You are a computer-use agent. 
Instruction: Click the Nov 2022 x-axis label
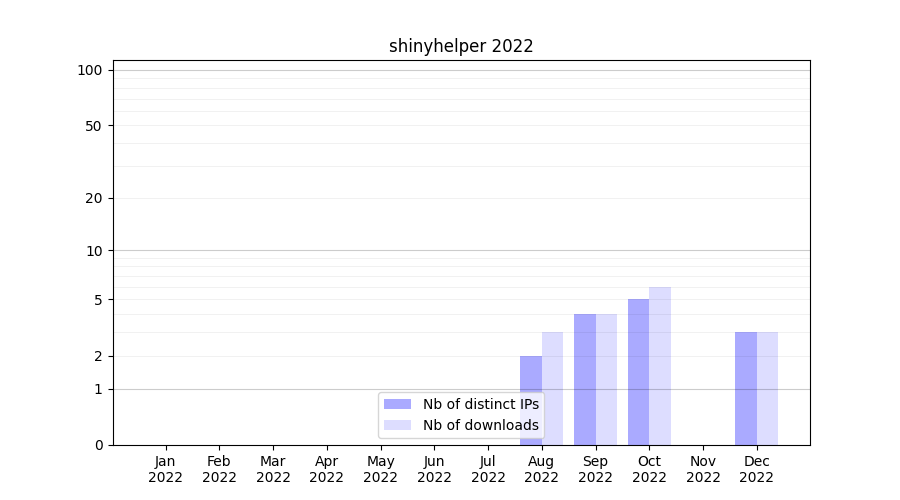[703, 469]
